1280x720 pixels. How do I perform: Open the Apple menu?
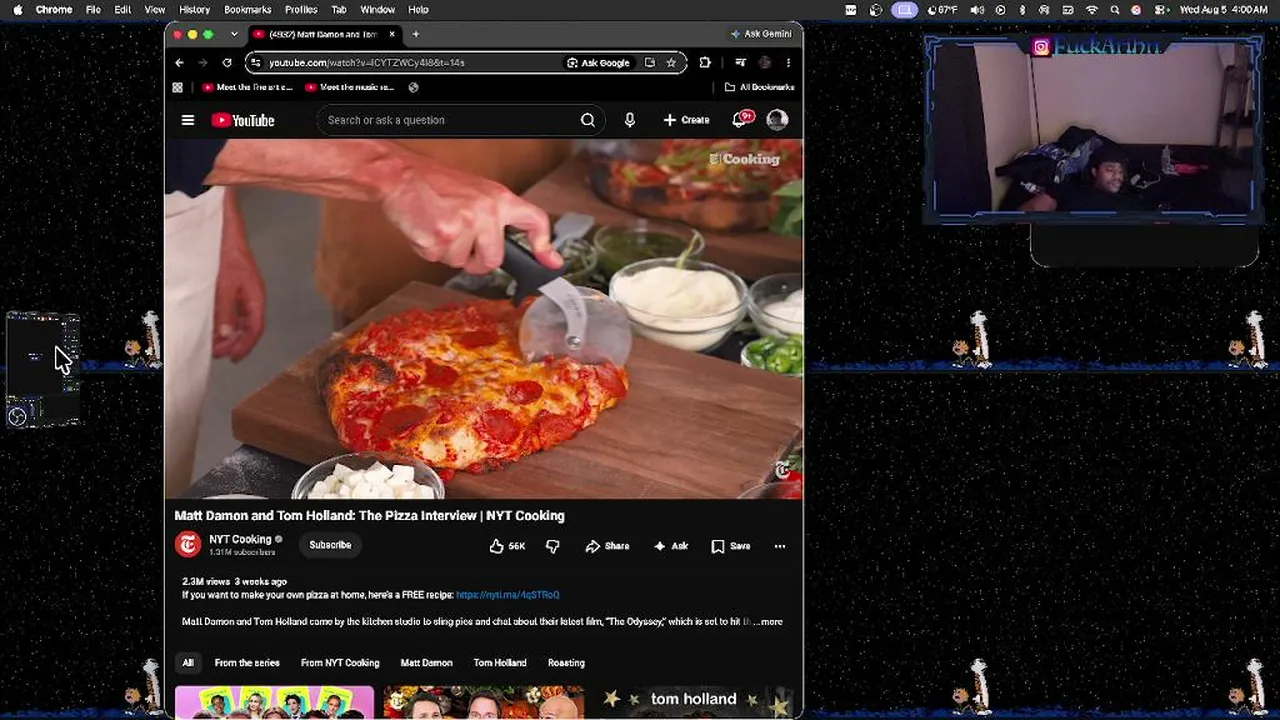coord(17,9)
